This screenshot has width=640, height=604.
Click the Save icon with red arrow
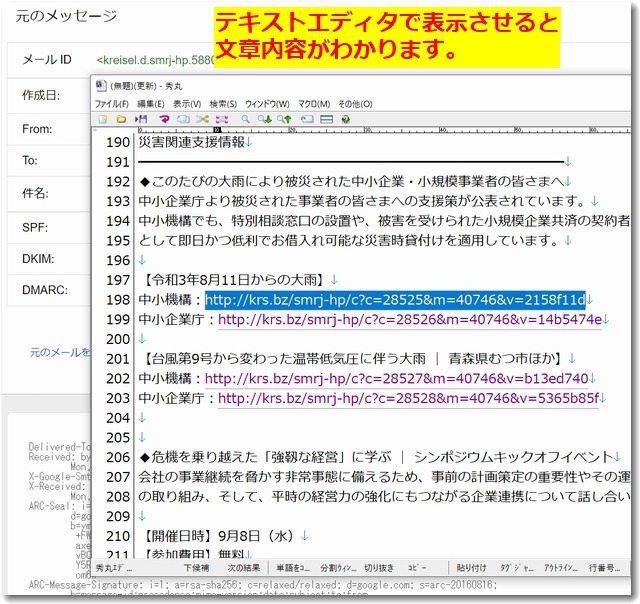(x=141, y=119)
